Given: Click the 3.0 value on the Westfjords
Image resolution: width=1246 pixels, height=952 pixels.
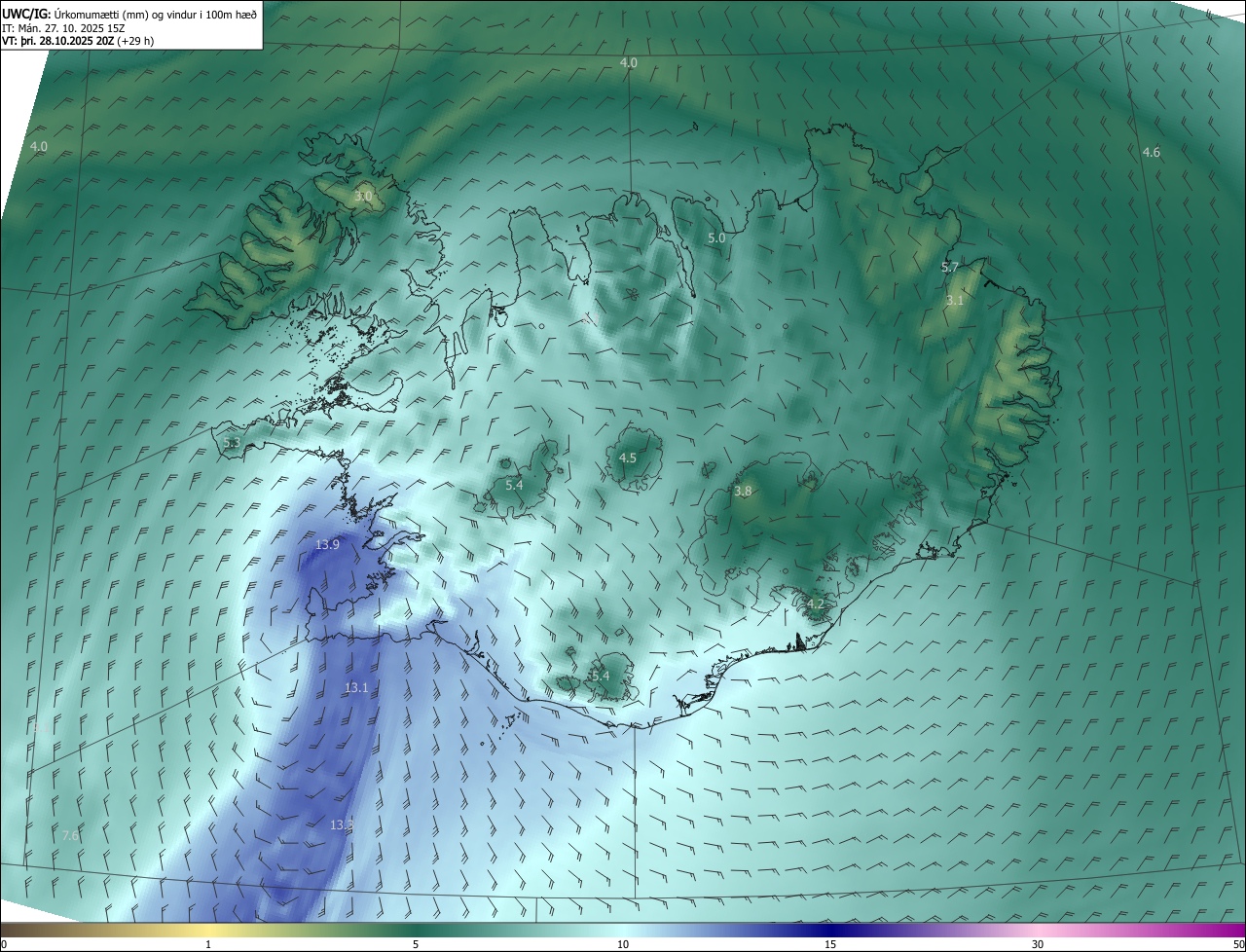Looking at the screenshot, I should click(x=363, y=197).
